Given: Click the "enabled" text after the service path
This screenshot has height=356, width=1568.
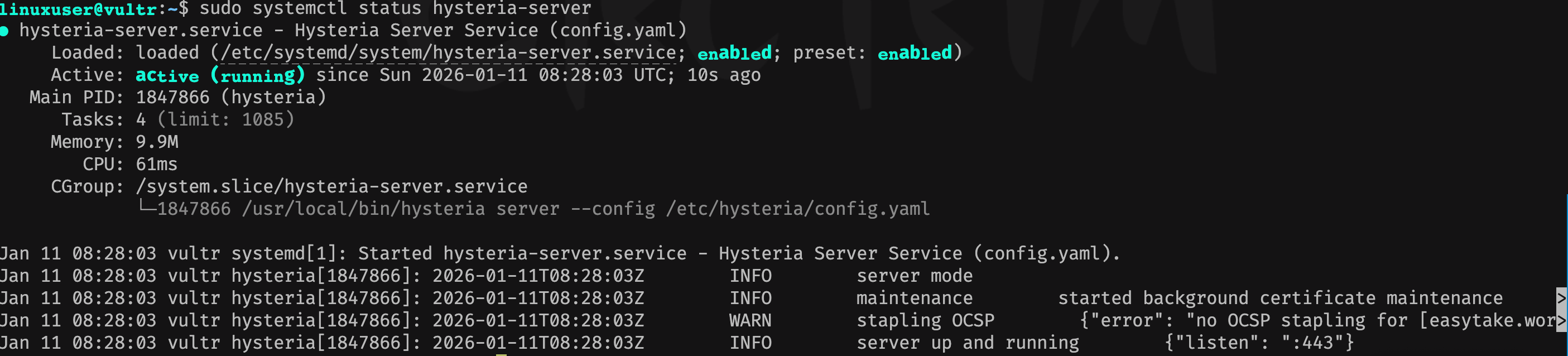Looking at the screenshot, I should point(734,54).
